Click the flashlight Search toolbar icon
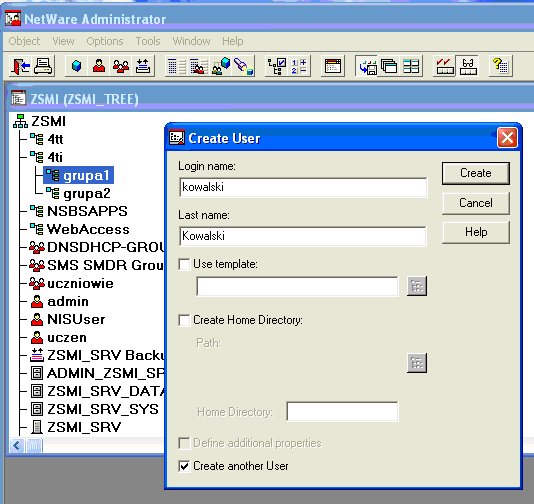The height and width of the screenshot is (504, 534). pyautogui.click(x=243, y=66)
